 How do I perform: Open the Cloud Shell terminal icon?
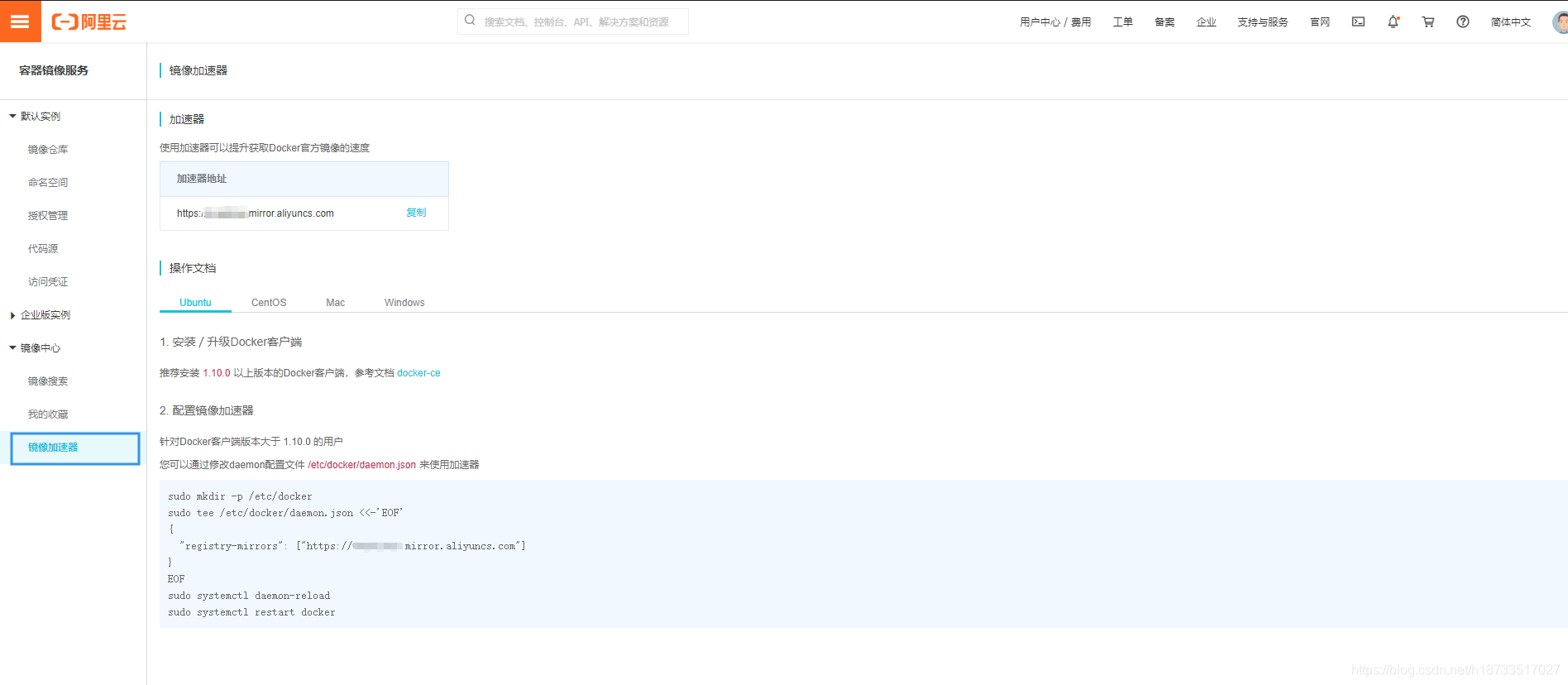(1358, 22)
